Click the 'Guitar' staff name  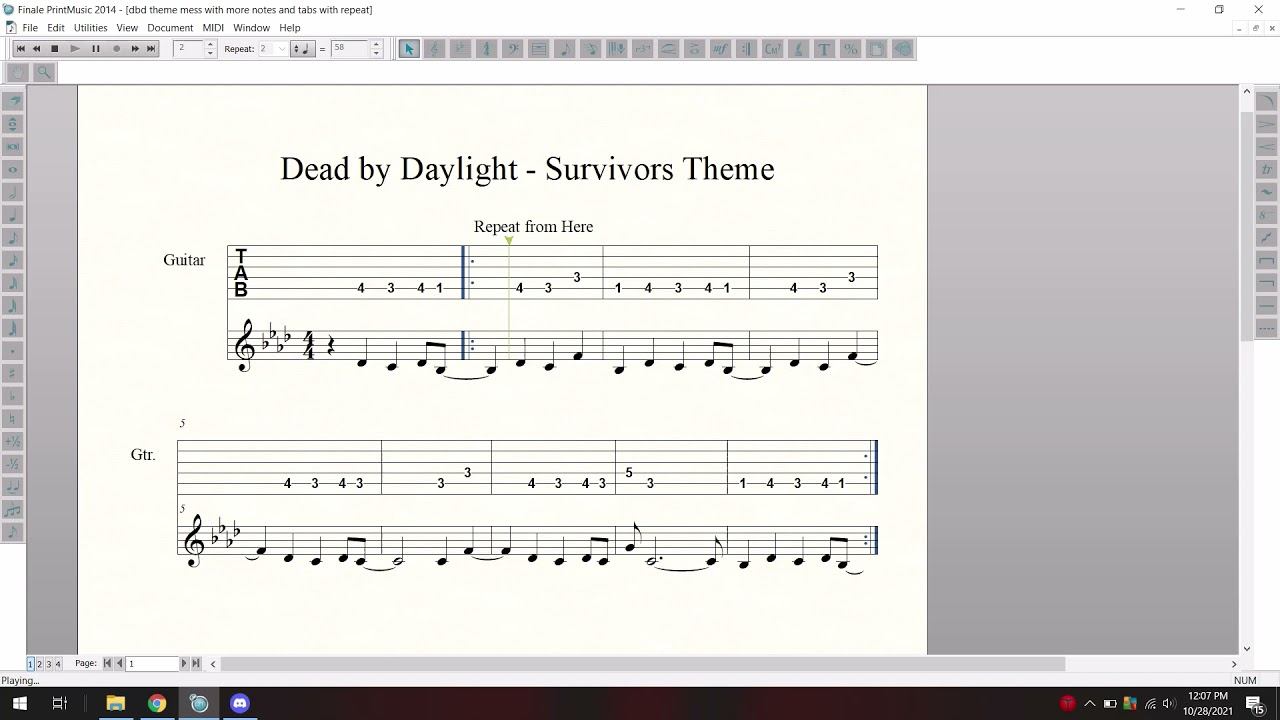pyautogui.click(x=184, y=260)
